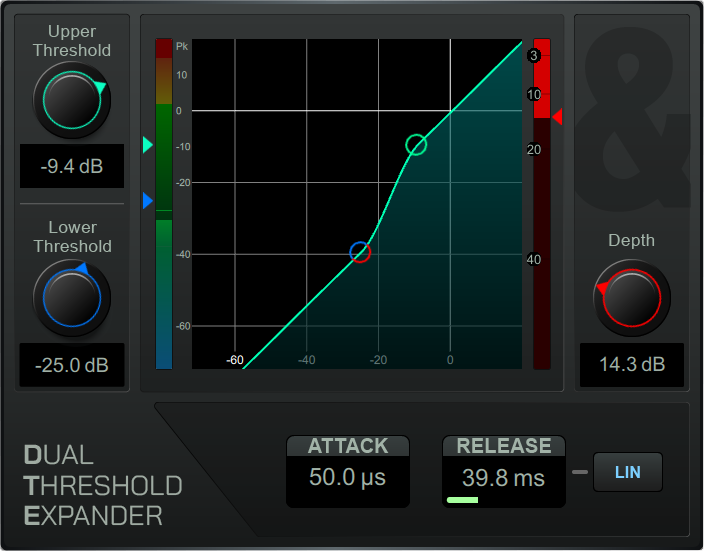Image resolution: width=704 pixels, height=551 pixels.
Task: Click the Lower Threshold label text
Action: tap(72, 237)
